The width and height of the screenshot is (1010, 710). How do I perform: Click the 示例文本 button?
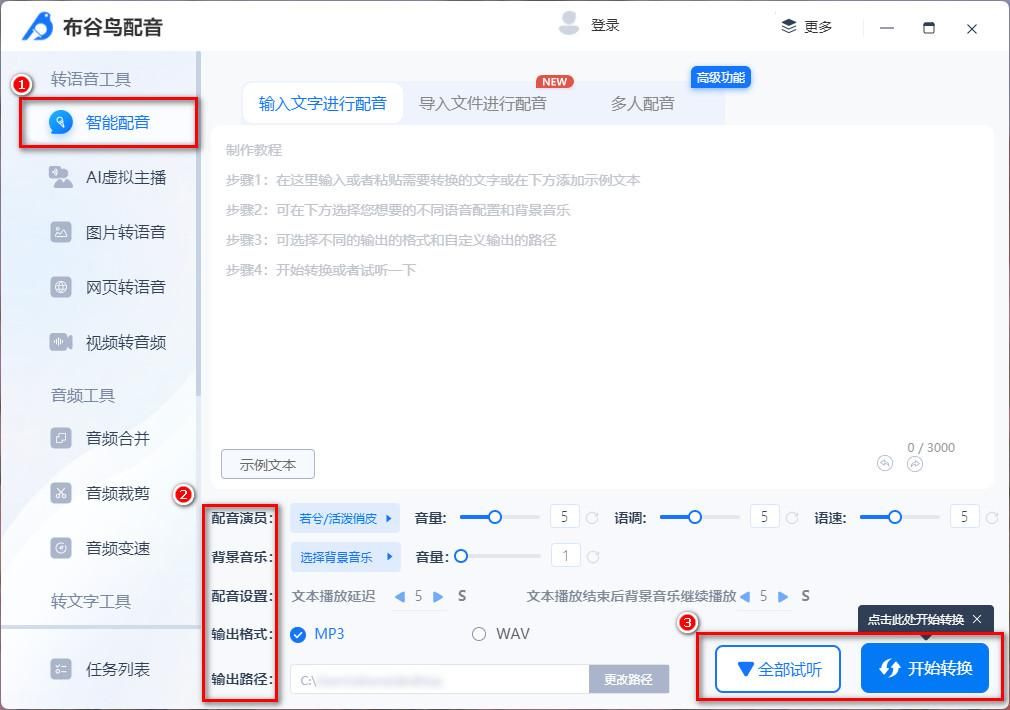pos(268,464)
